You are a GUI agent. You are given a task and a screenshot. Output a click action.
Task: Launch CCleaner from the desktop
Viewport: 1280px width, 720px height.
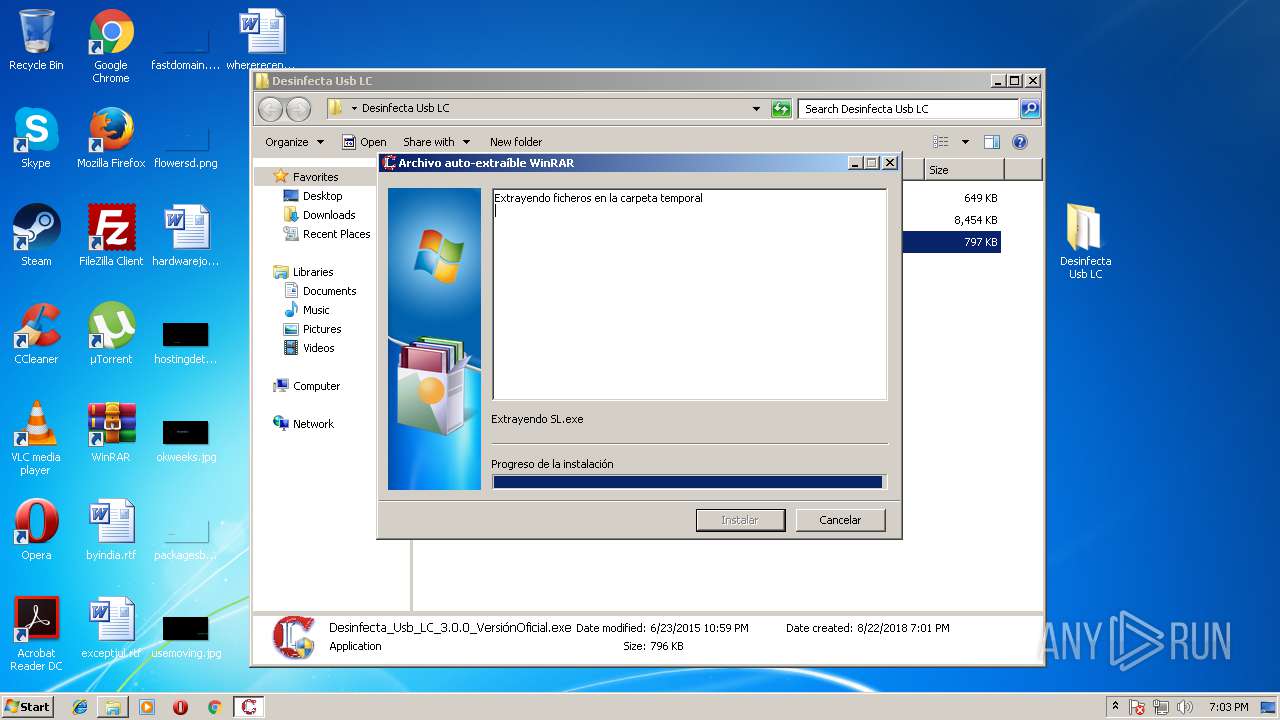tap(36, 334)
